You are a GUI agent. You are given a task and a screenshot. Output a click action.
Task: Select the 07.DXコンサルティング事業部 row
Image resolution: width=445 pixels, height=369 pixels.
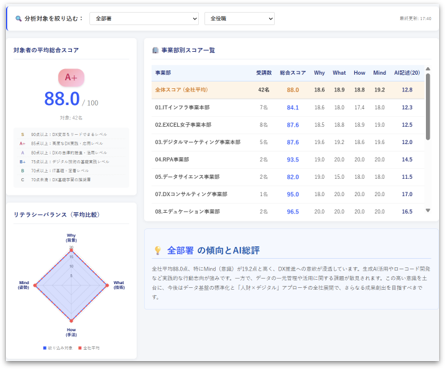(x=288, y=194)
